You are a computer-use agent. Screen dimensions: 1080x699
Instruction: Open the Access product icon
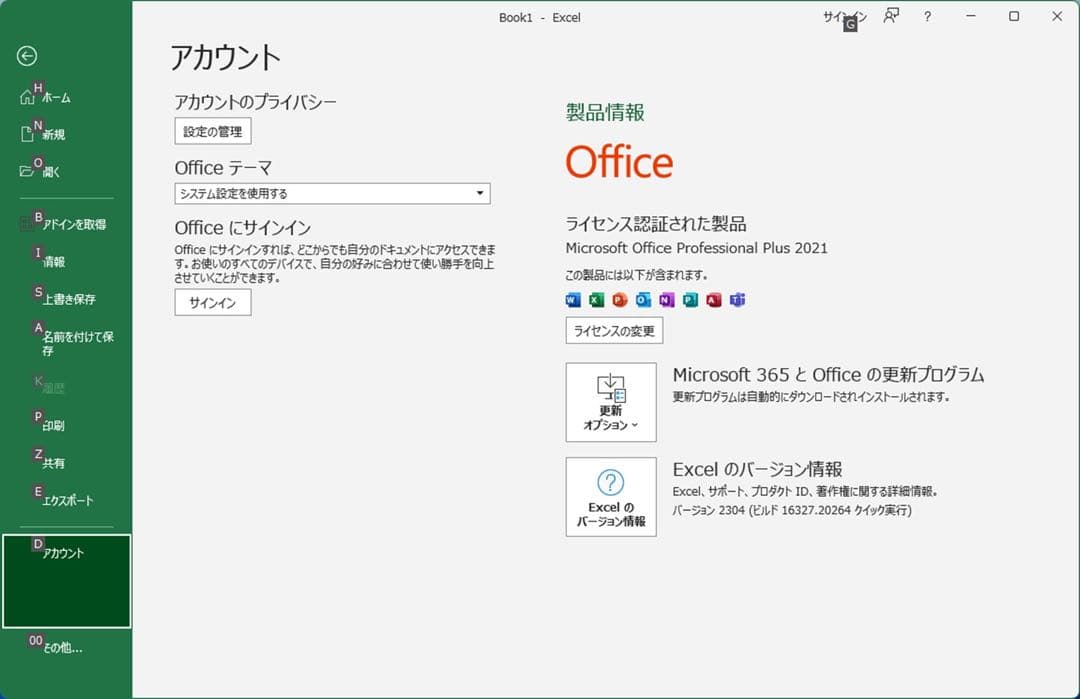click(x=714, y=299)
